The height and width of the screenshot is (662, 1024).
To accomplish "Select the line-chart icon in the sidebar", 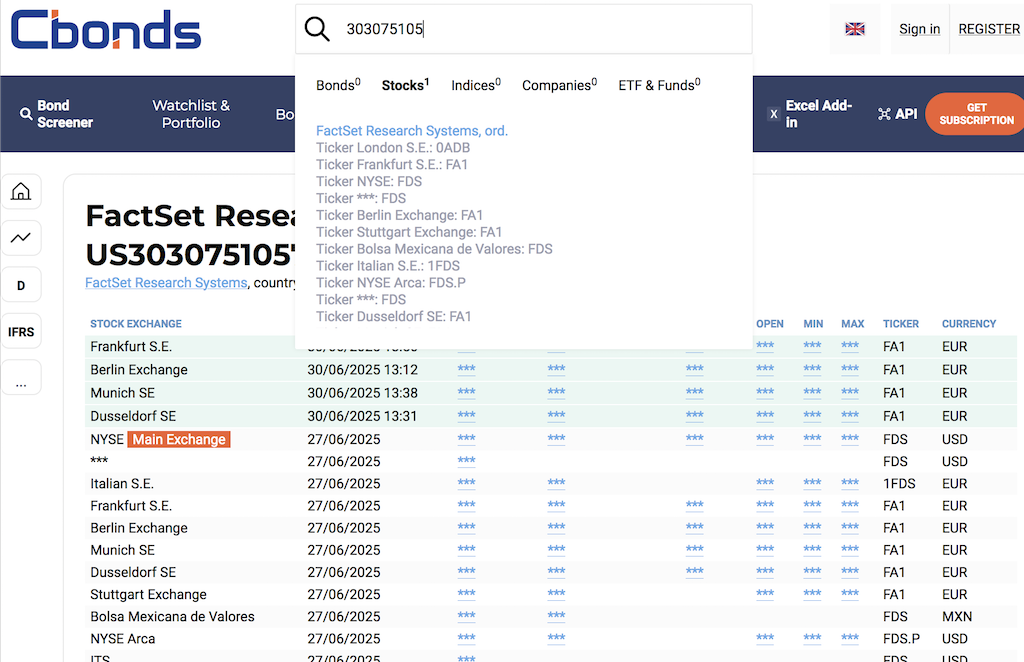I will (21, 238).
